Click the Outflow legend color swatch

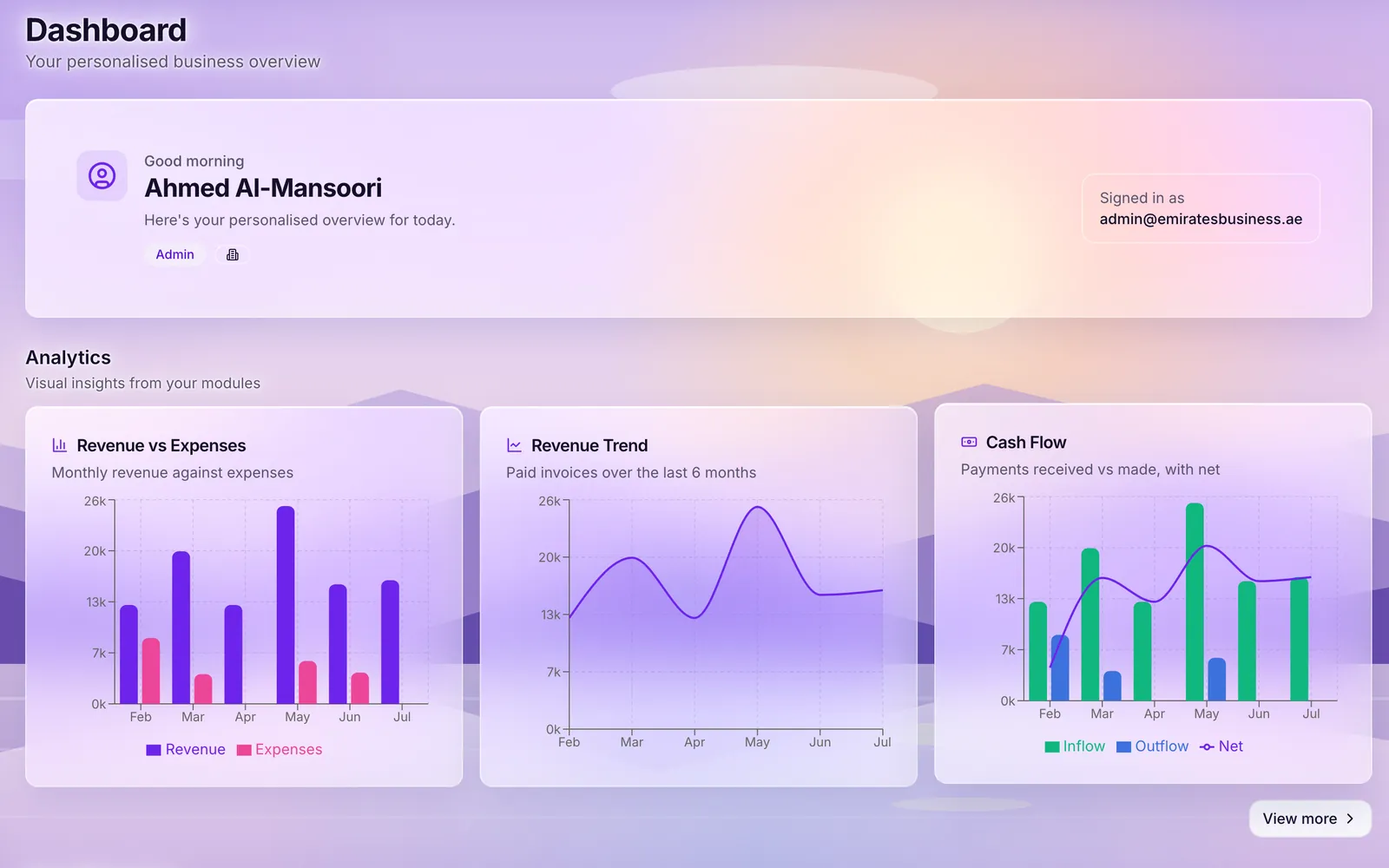pos(1123,746)
